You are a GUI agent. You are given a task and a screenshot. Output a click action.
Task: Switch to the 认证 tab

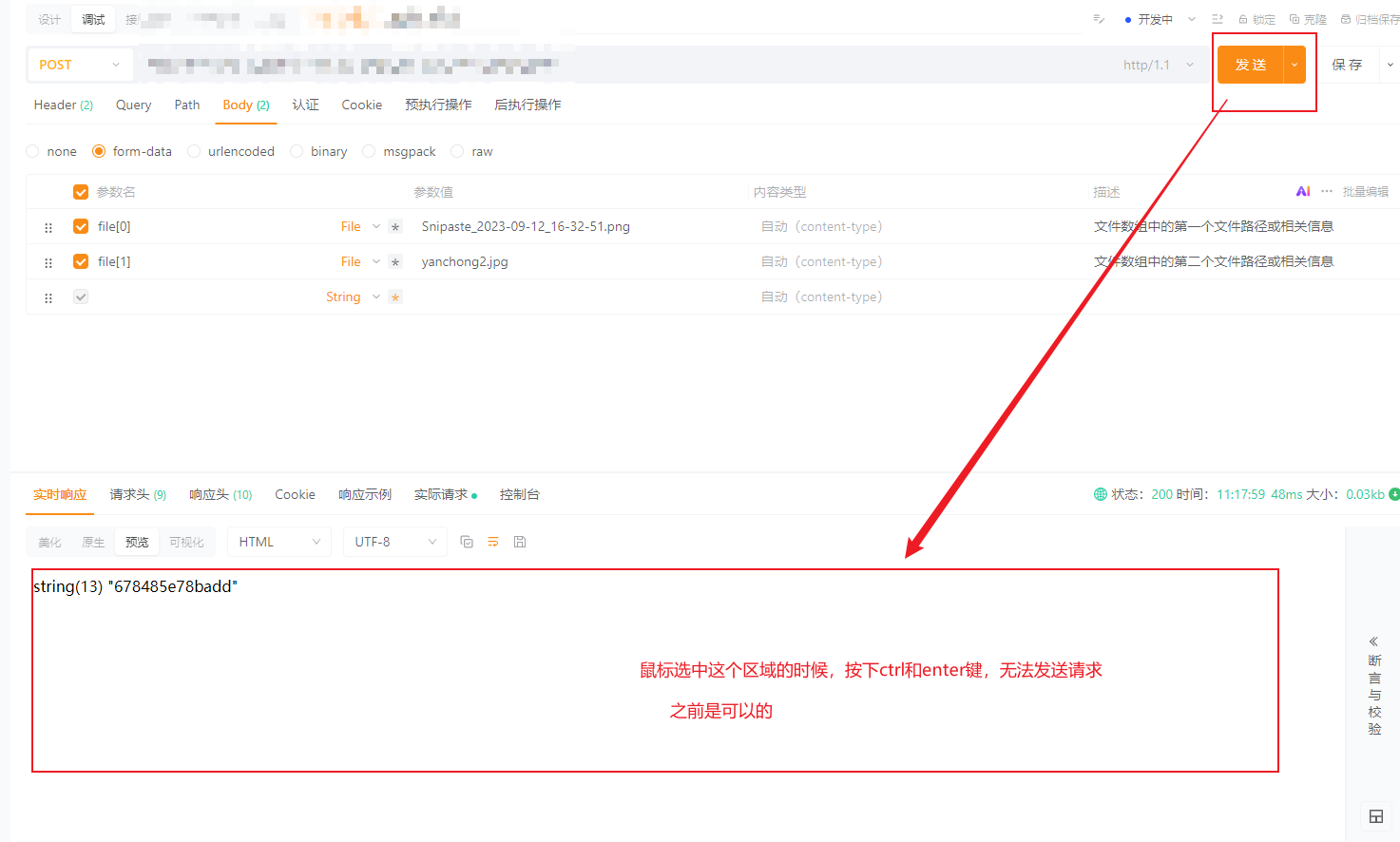(x=305, y=105)
